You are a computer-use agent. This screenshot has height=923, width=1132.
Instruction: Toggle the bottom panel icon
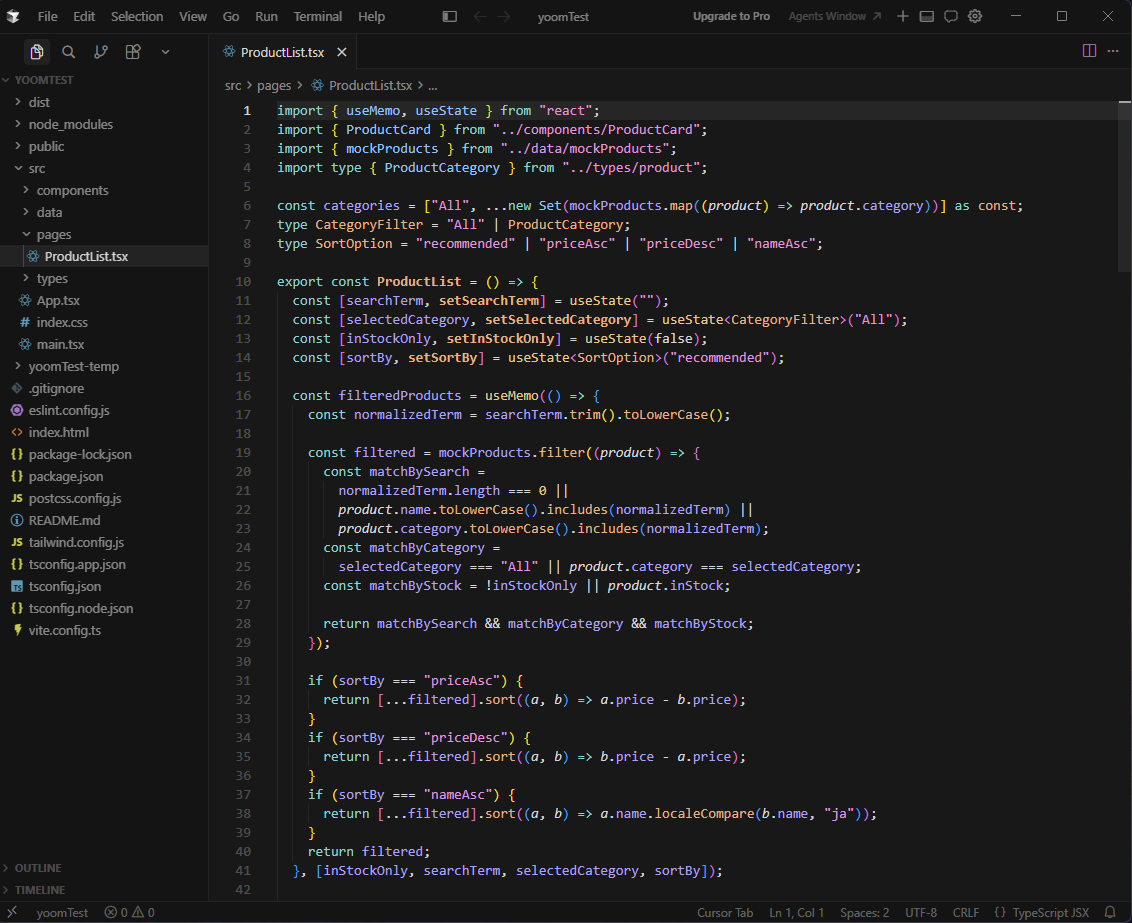(927, 16)
